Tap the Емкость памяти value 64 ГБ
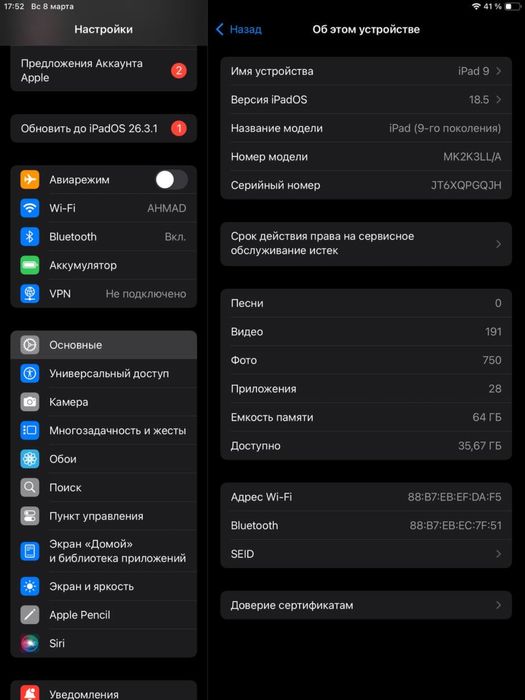 coord(487,417)
